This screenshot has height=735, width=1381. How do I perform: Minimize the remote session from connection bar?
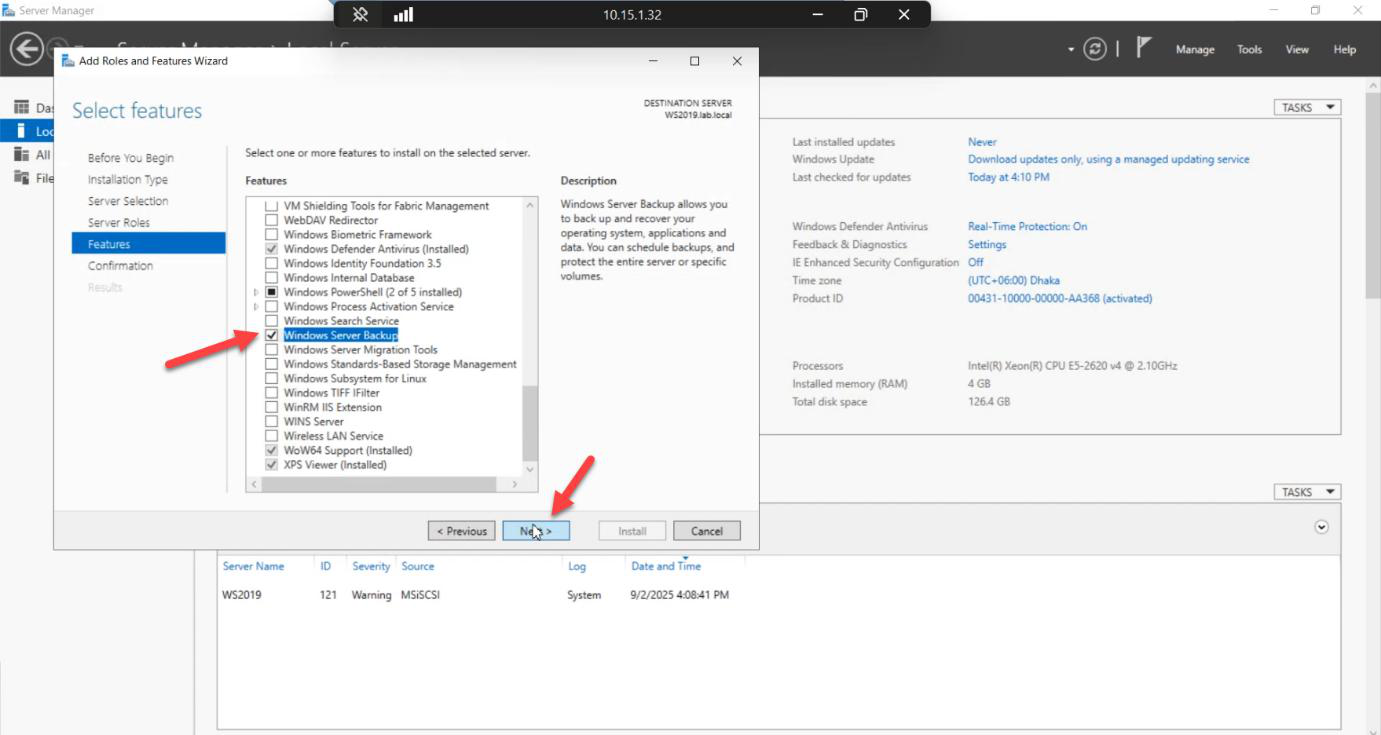click(817, 14)
